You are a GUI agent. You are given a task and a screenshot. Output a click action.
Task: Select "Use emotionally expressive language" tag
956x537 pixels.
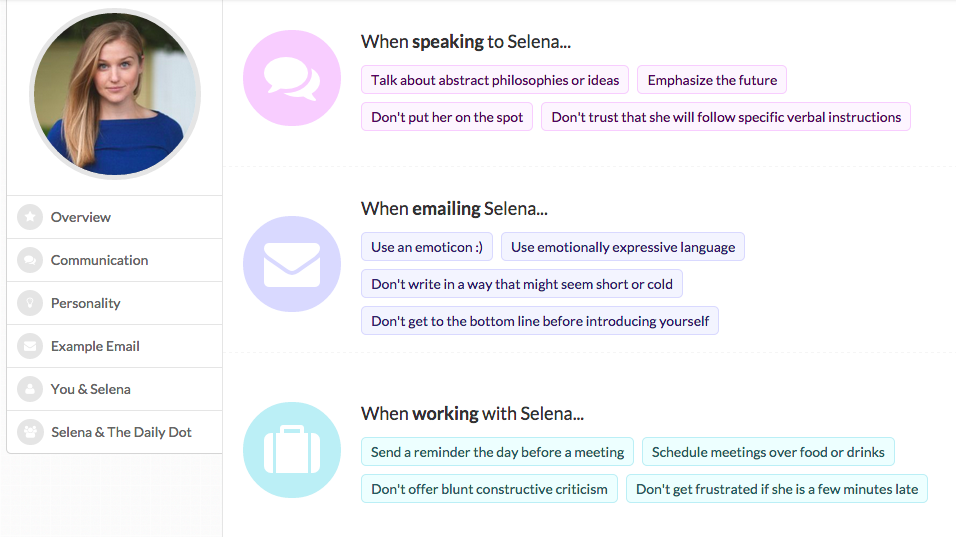pyautogui.click(x=623, y=247)
